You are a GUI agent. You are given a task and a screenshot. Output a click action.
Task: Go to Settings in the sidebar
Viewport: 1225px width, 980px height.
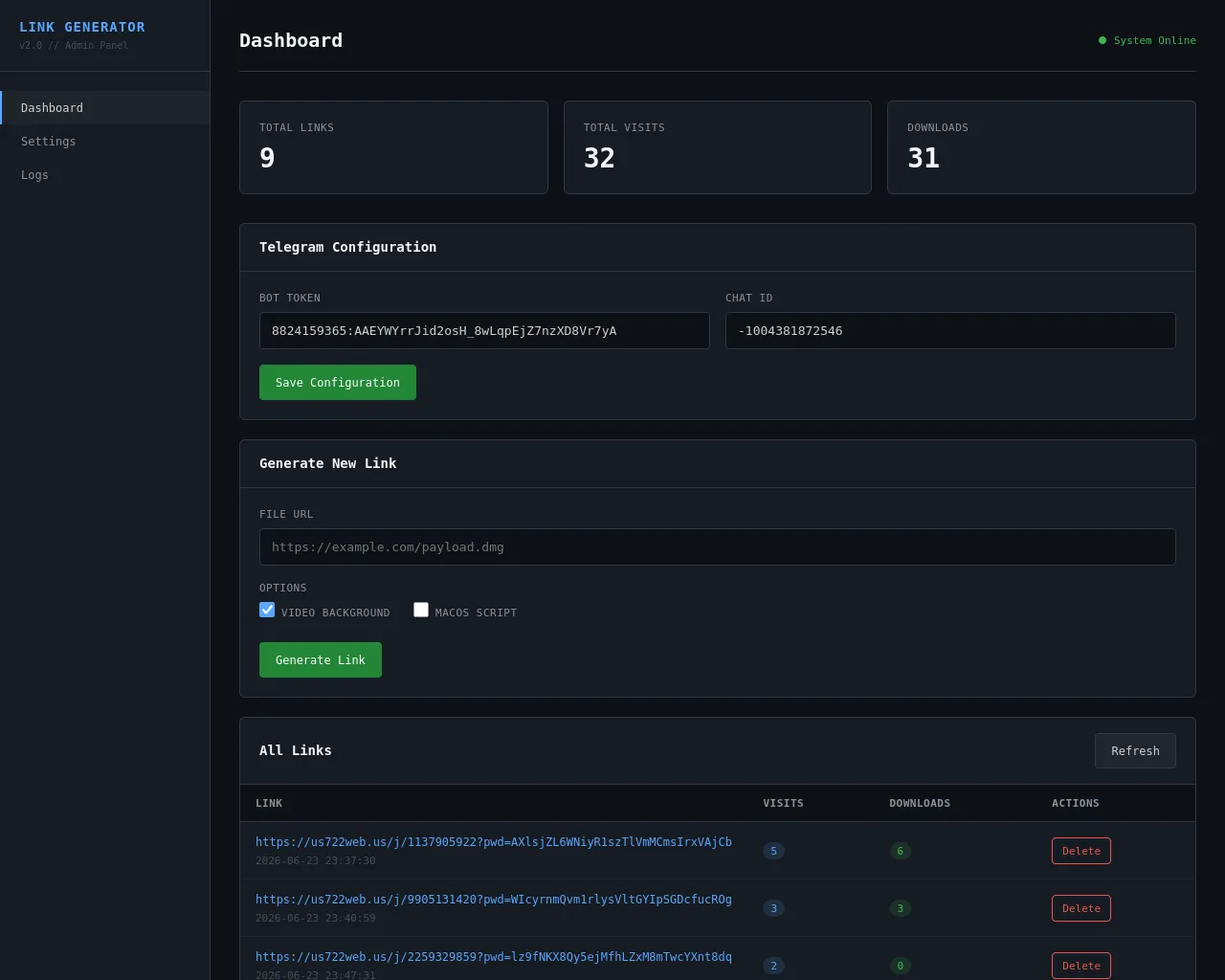(x=104, y=142)
